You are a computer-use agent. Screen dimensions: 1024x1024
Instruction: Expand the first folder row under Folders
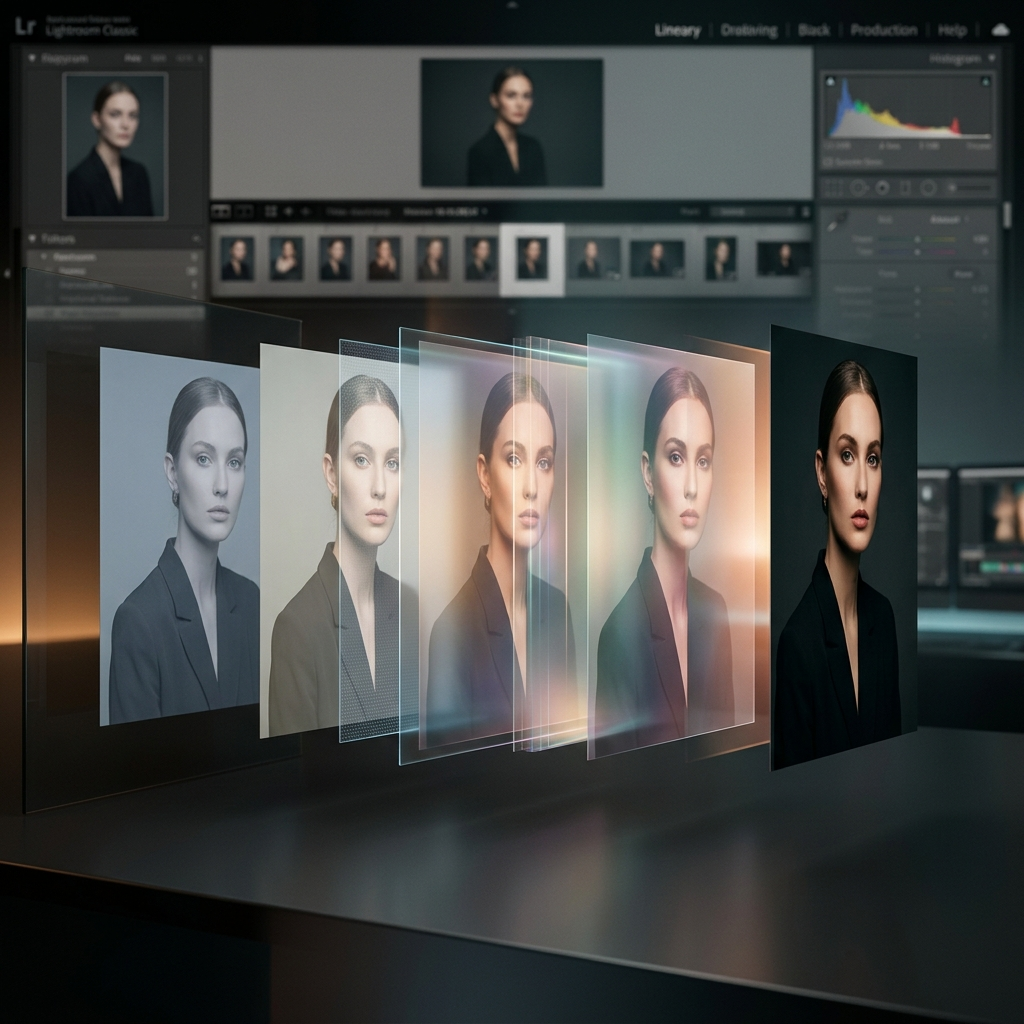click(x=44, y=257)
